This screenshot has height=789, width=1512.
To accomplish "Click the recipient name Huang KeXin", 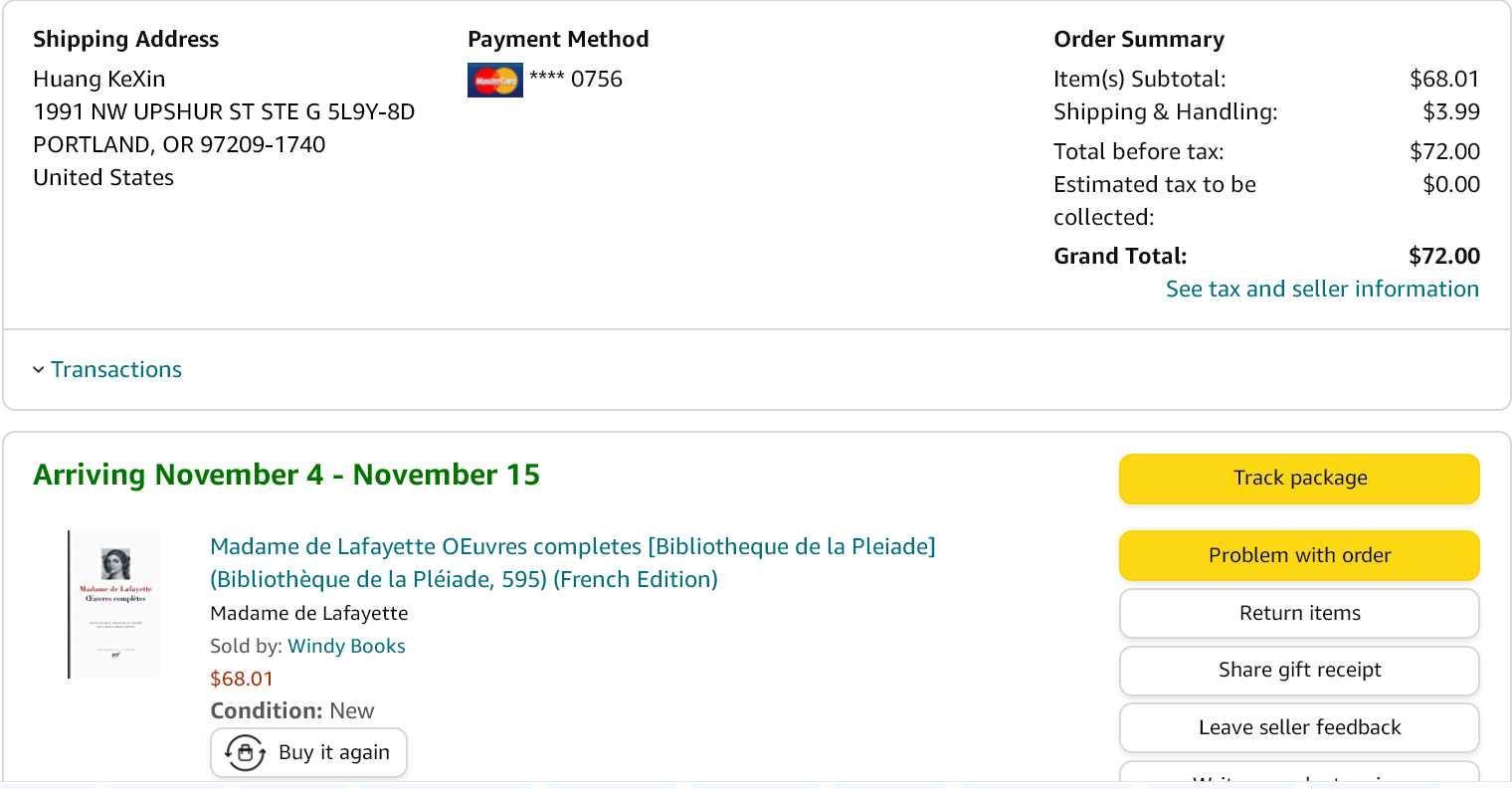I will (x=99, y=80).
